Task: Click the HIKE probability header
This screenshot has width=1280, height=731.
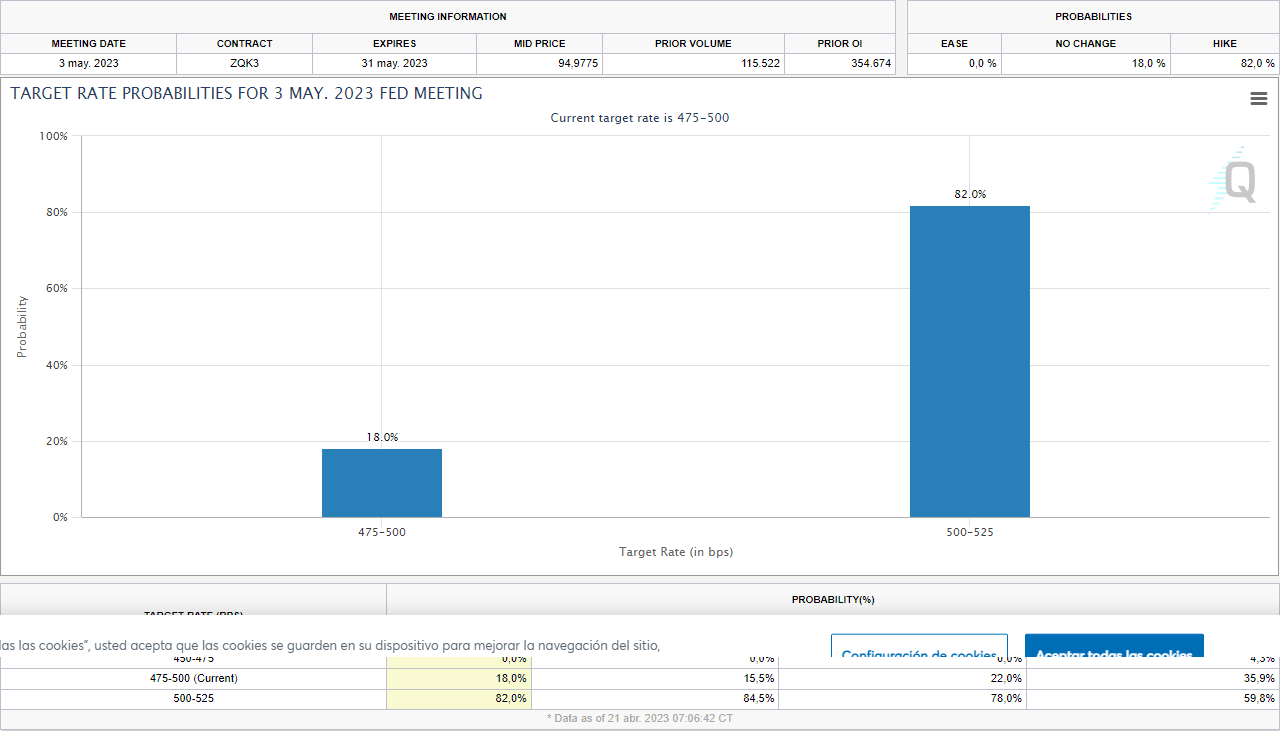Action: (x=1224, y=44)
